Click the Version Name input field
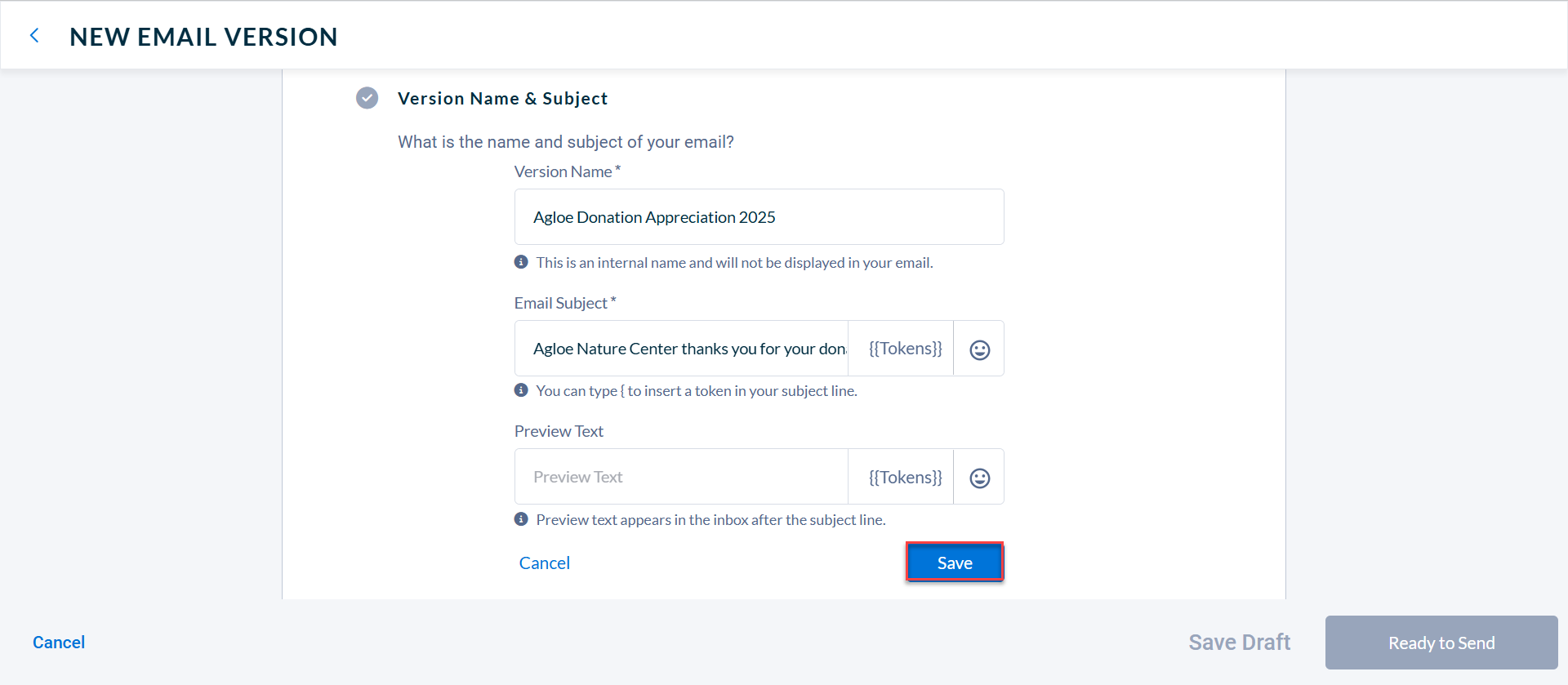 [759, 217]
